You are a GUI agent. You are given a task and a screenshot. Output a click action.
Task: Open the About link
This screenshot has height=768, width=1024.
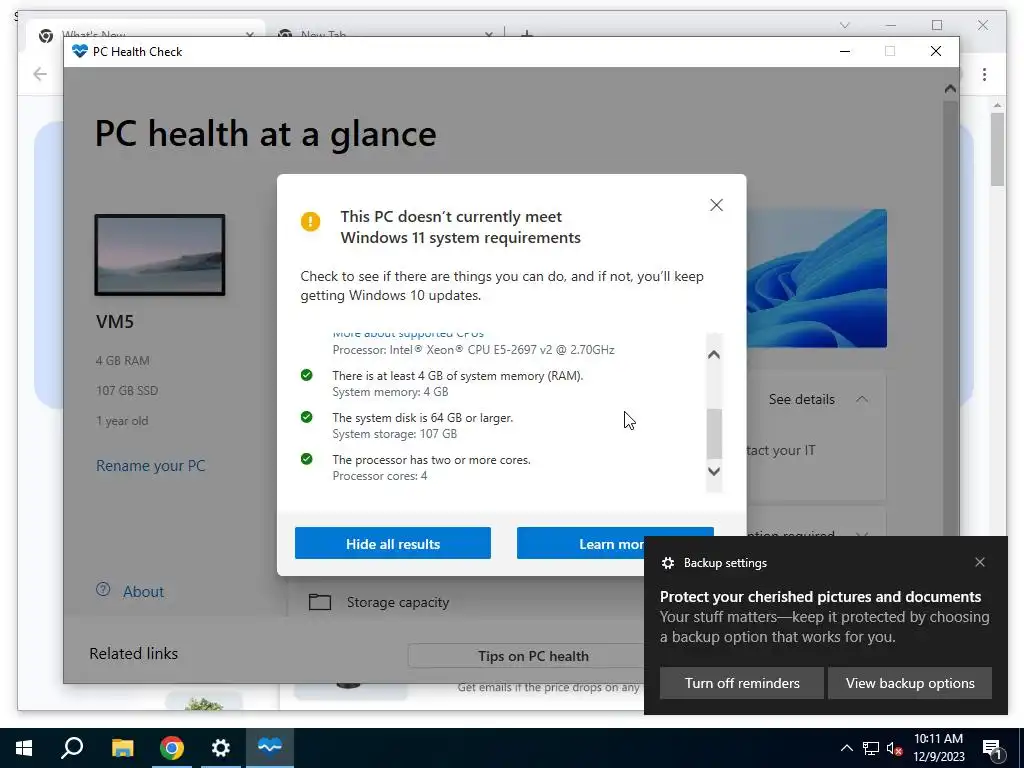(x=143, y=592)
